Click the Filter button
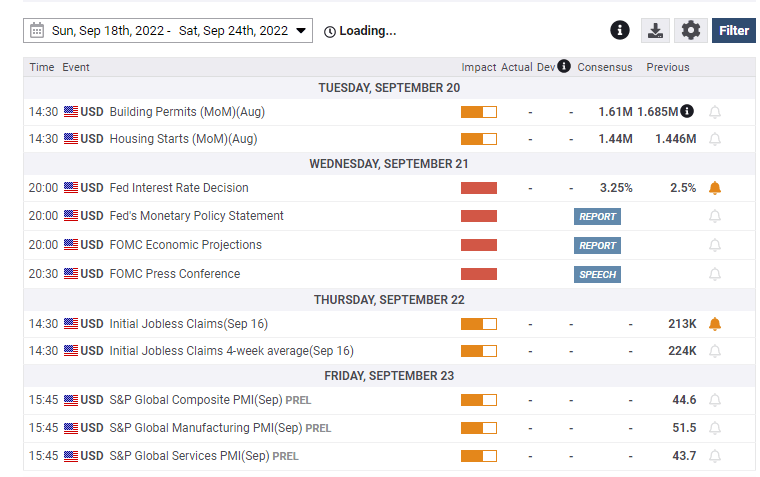 click(x=733, y=30)
